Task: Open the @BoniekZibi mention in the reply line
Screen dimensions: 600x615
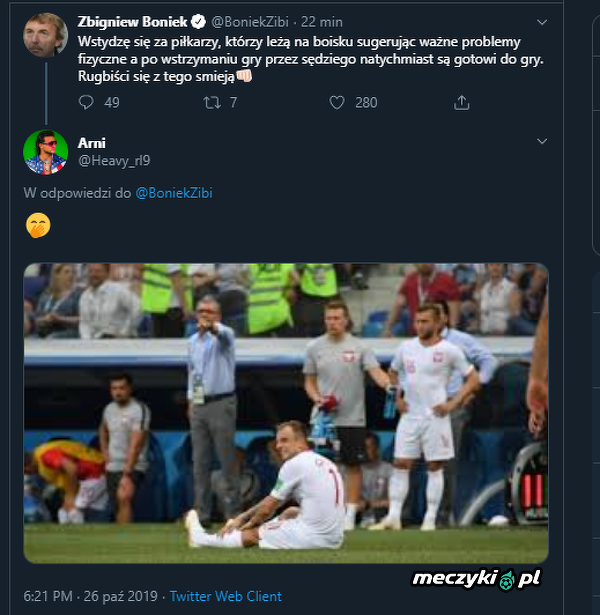Action: [173, 192]
